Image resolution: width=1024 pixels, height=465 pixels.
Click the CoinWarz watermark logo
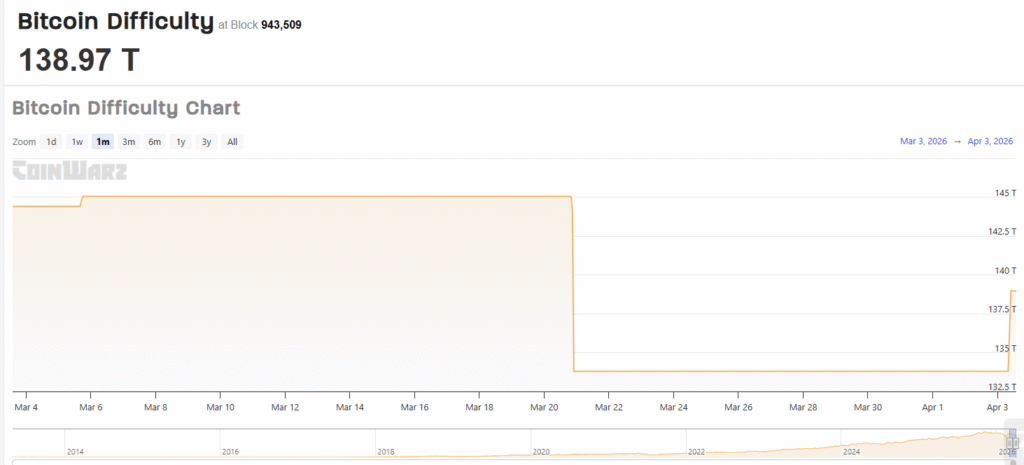coord(69,171)
